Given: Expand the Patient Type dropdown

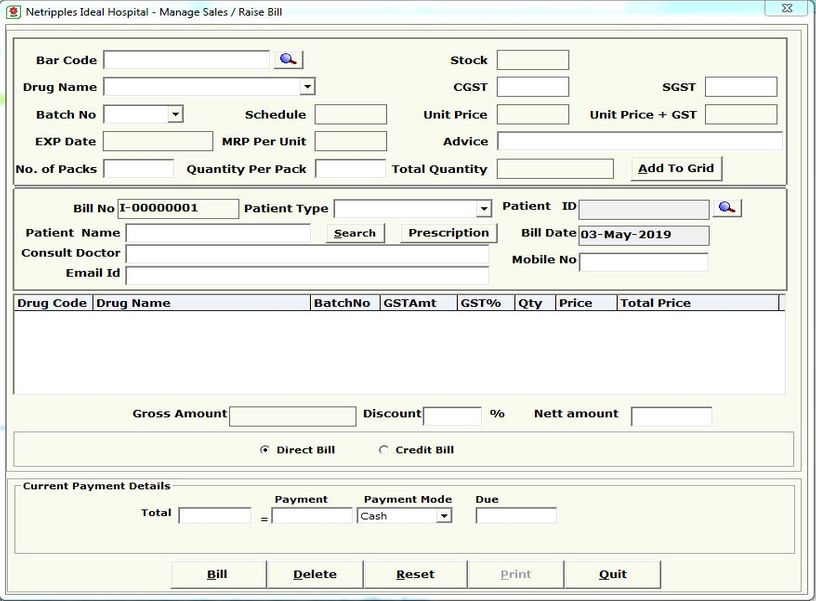Looking at the screenshot, I should (x=484, y=209).
